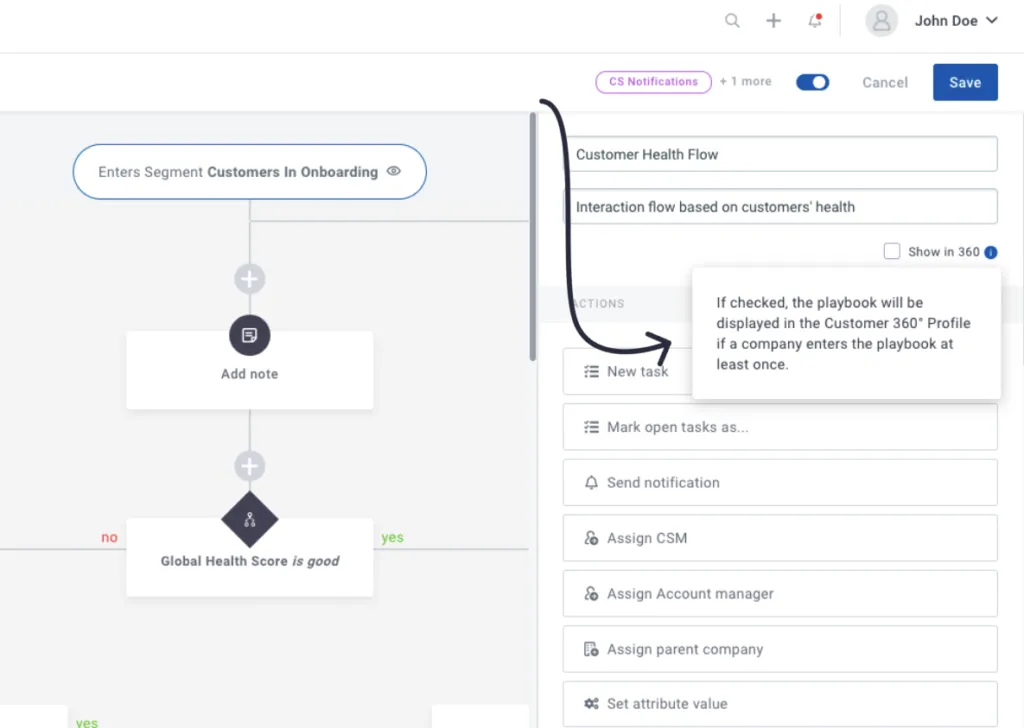Click the Assign Account manager person icon
This screenshot has height=728, width=1024.
tap(591, 593)
